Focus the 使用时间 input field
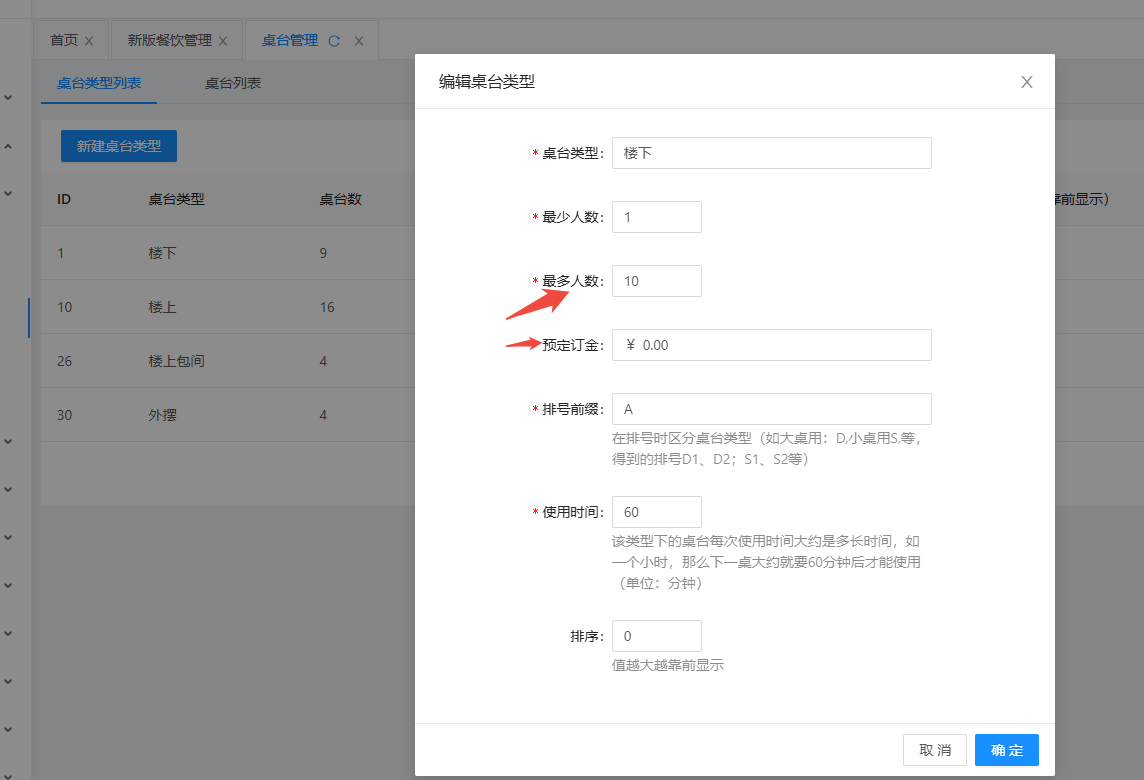The width and height of the screenshot is (1144, 780). (x=657, y=512)
